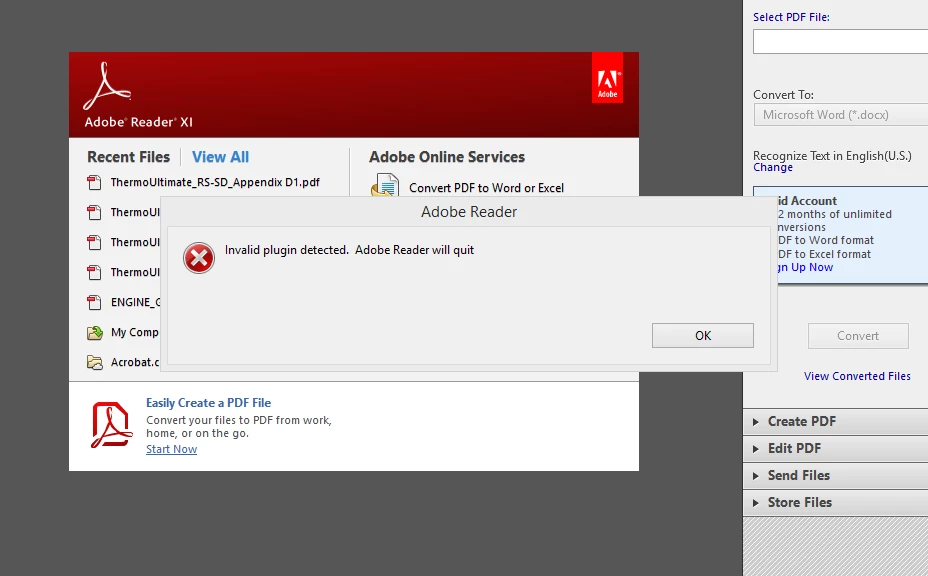Screen dimensions: 928x576
Task: Open ThermoUltimate_RS-SD_Appendix D1.pdf recent file
Action: 215,182
